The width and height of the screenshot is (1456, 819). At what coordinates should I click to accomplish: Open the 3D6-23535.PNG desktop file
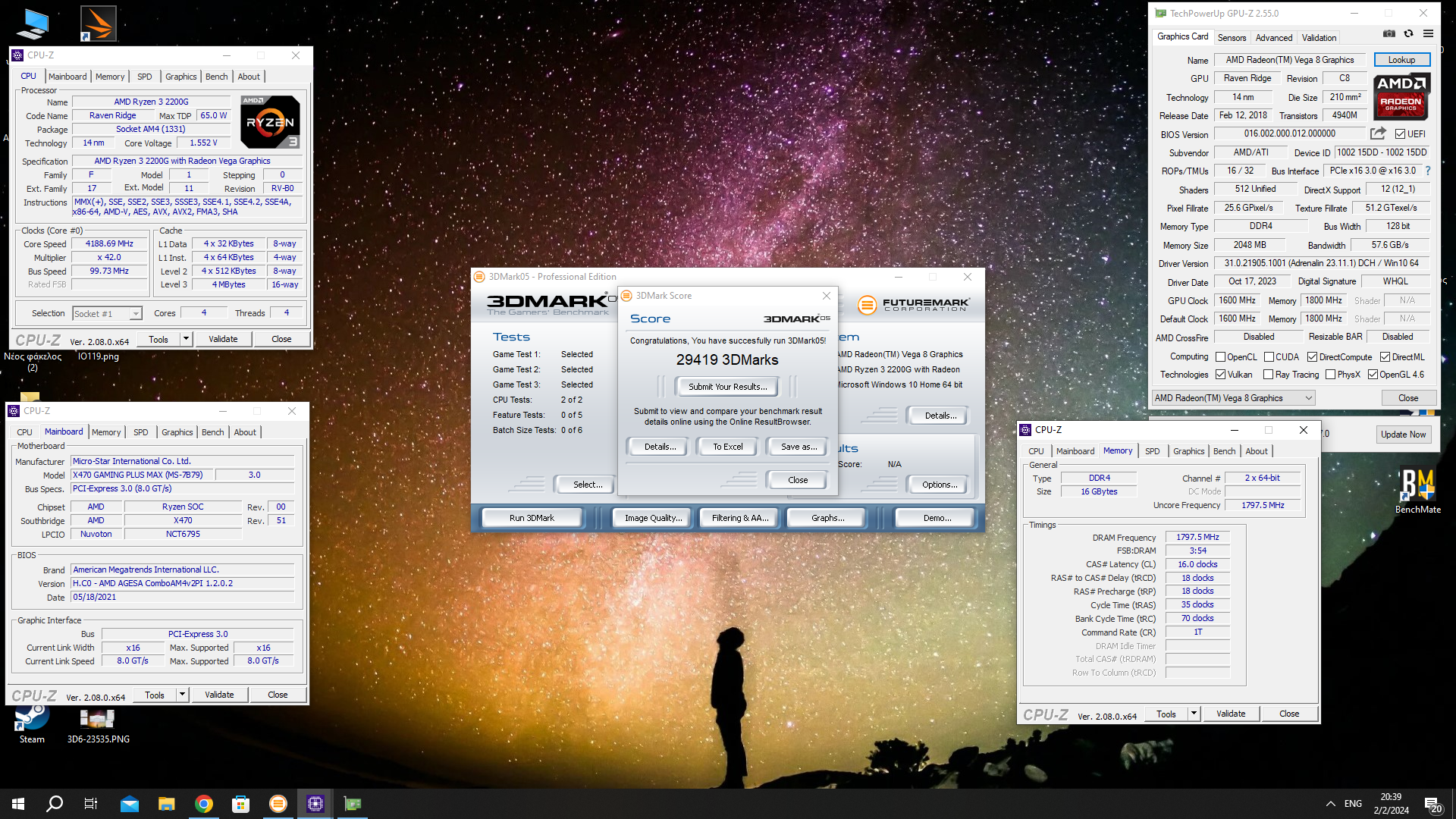point(98,726)
